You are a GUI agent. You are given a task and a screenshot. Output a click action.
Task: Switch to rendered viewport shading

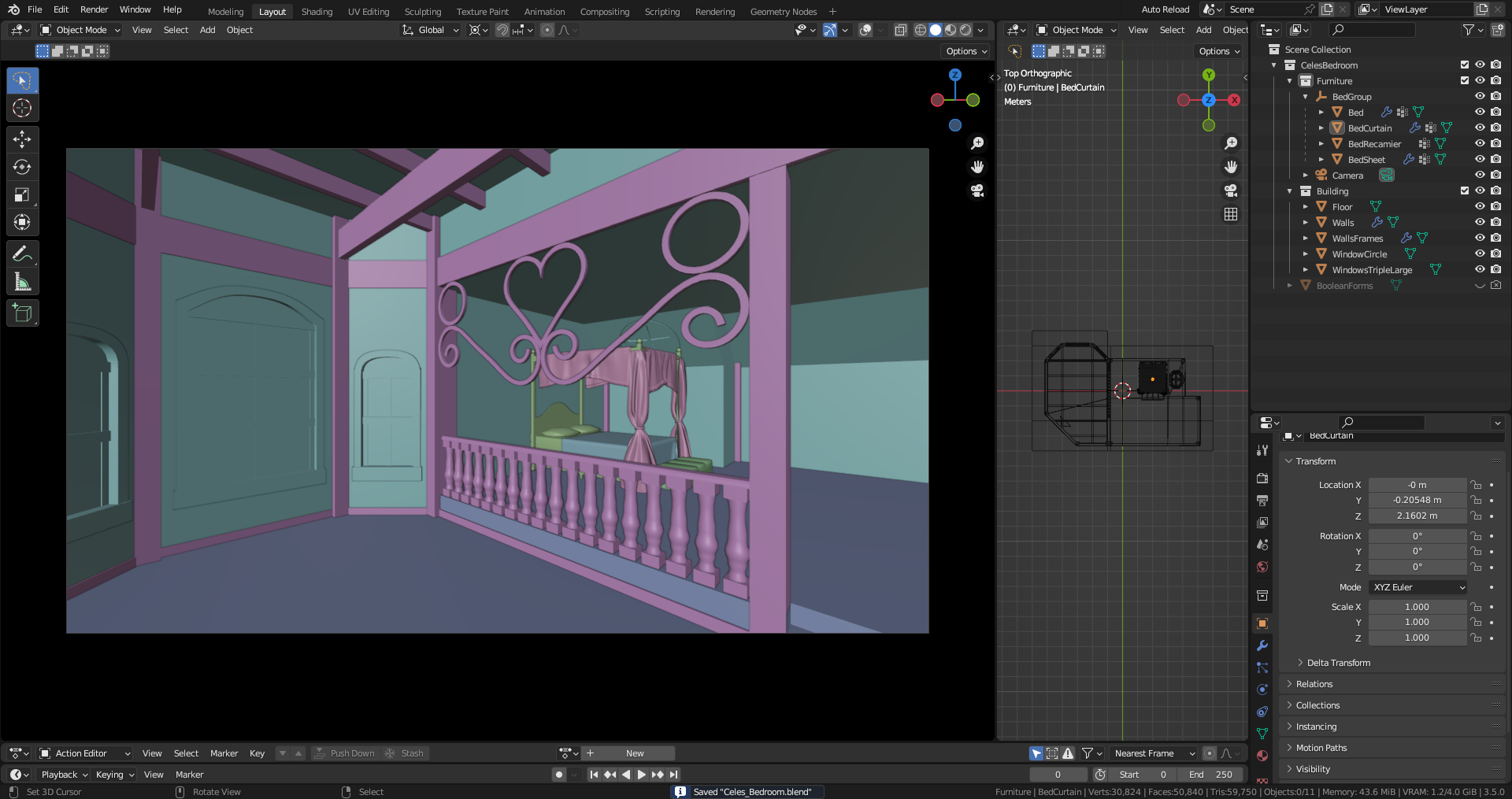pyautogui.click(x=965, y=30)
